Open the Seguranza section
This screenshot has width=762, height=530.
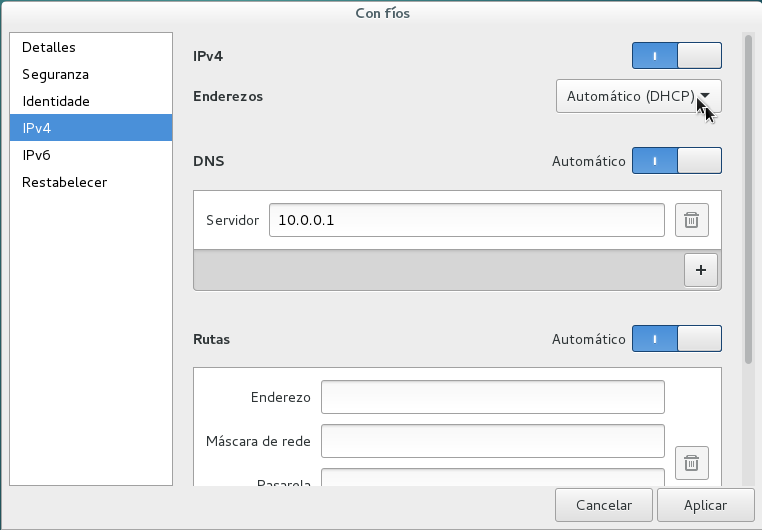click(x=91, y=74)
